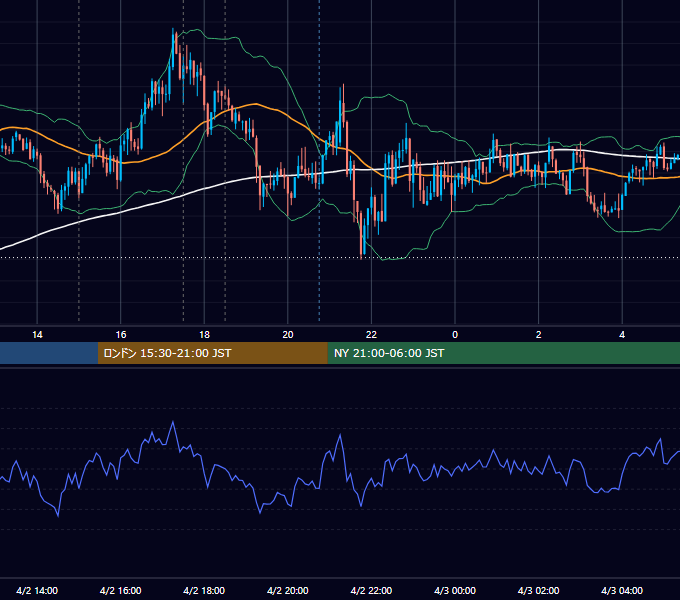
Task: Click the 0 hour label on upper axis
Action: [x=455, y=335]
